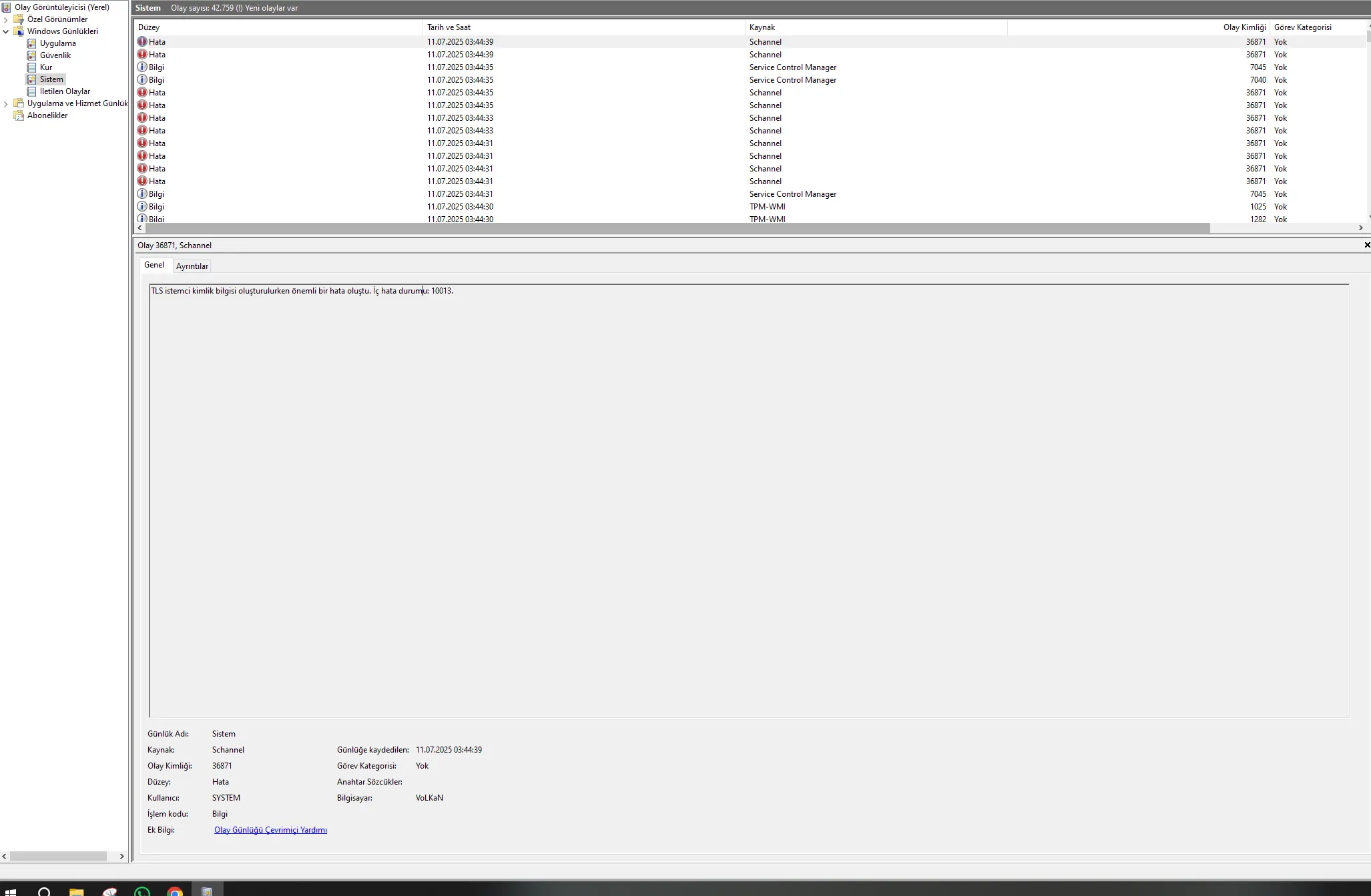The height and width of the screenshot is (896, 1371).
Task: Click the Günlük Adı value 'Sistem'
Action: coord(224,734)
